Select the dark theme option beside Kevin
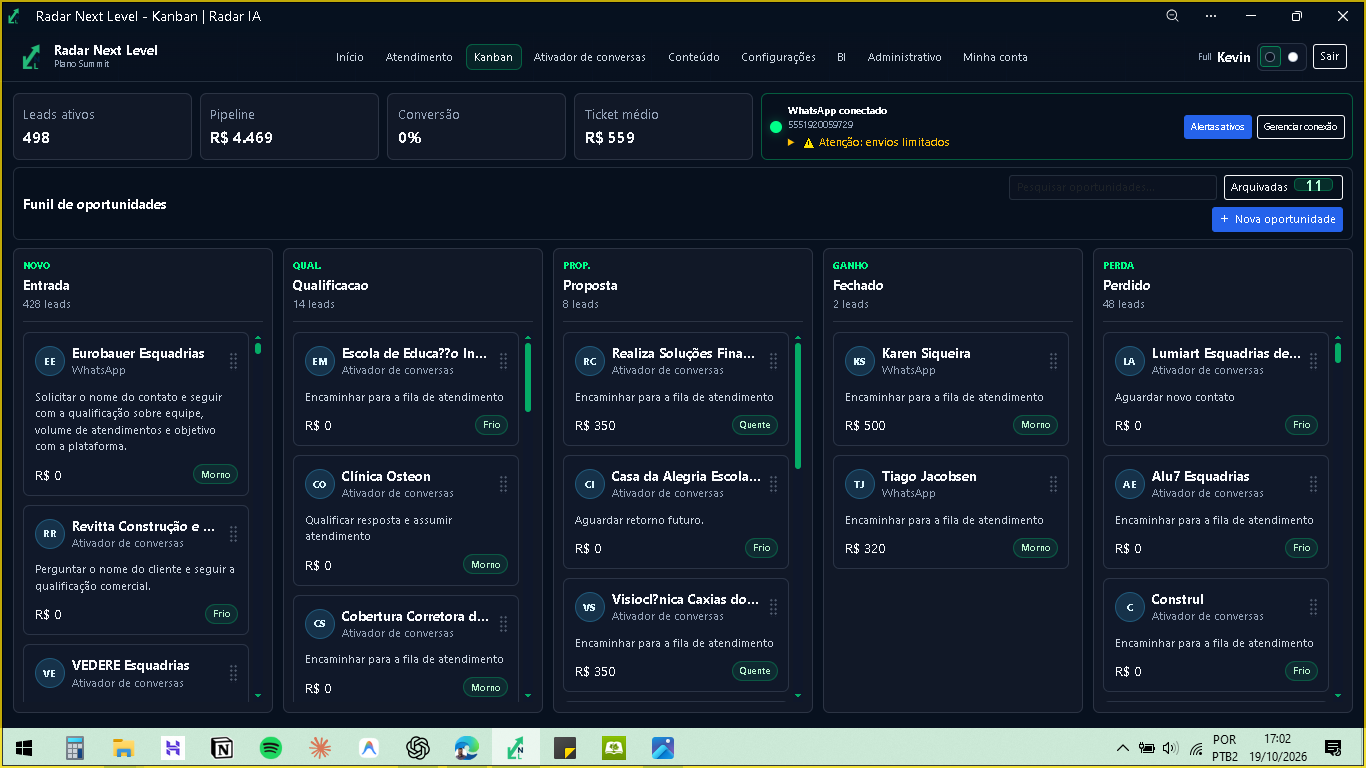Viewport: 1366px width, 768px height. pos(1270,57)
